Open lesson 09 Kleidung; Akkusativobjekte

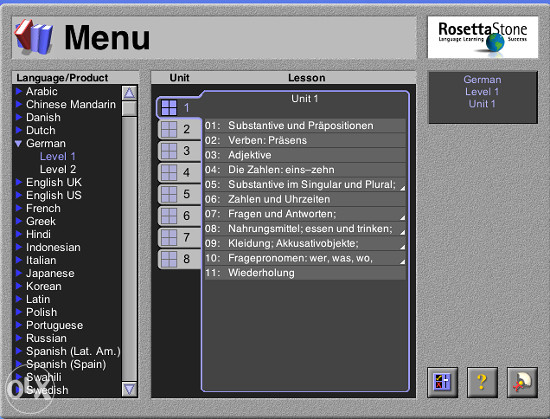click(x=305, y=243)
